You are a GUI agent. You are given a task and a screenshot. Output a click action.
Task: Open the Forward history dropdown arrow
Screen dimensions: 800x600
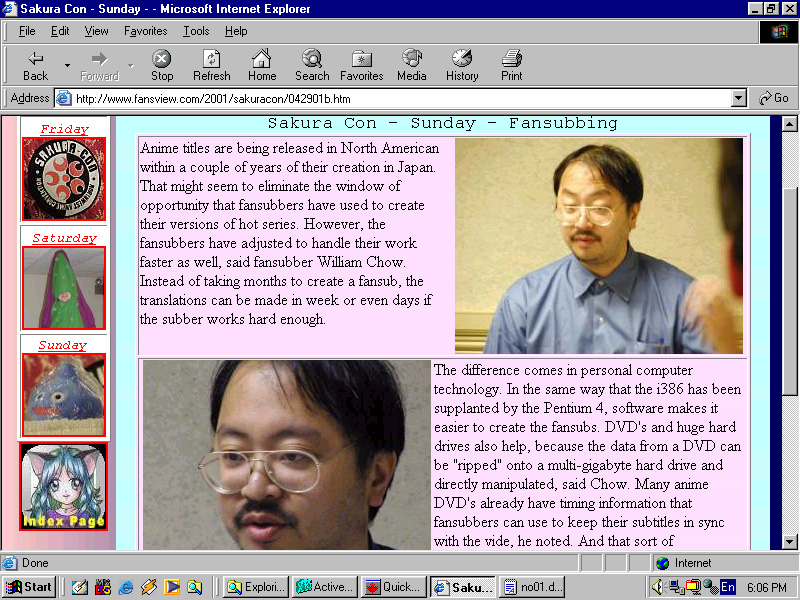tap(131, 65)
